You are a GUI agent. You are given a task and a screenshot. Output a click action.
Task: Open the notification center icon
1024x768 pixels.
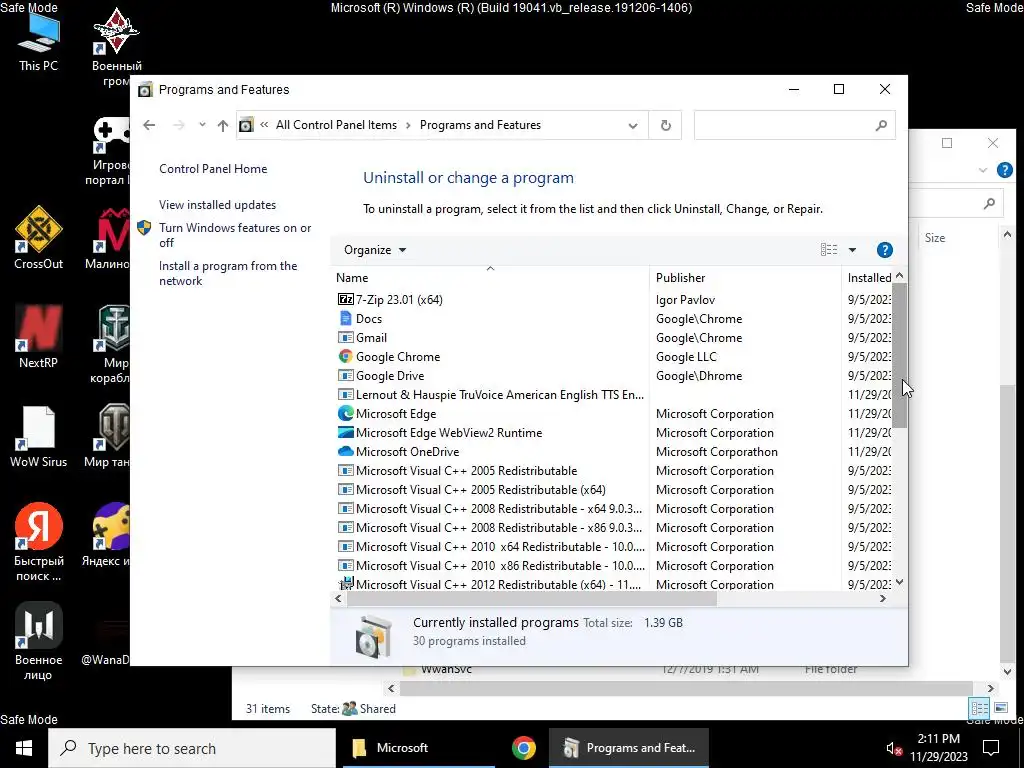coord(991,748)
